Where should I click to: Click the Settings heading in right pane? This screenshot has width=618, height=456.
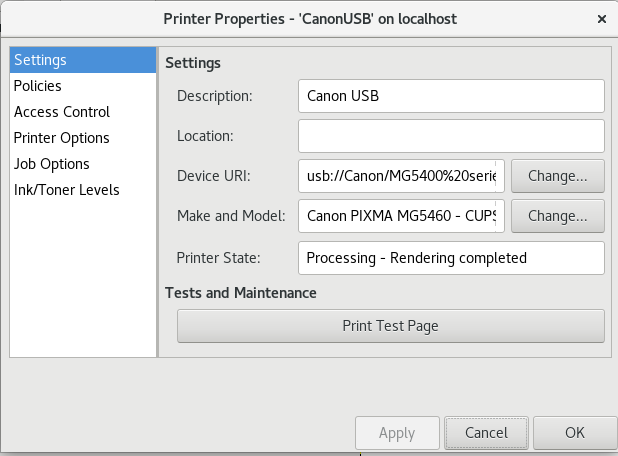pos(193,63)
